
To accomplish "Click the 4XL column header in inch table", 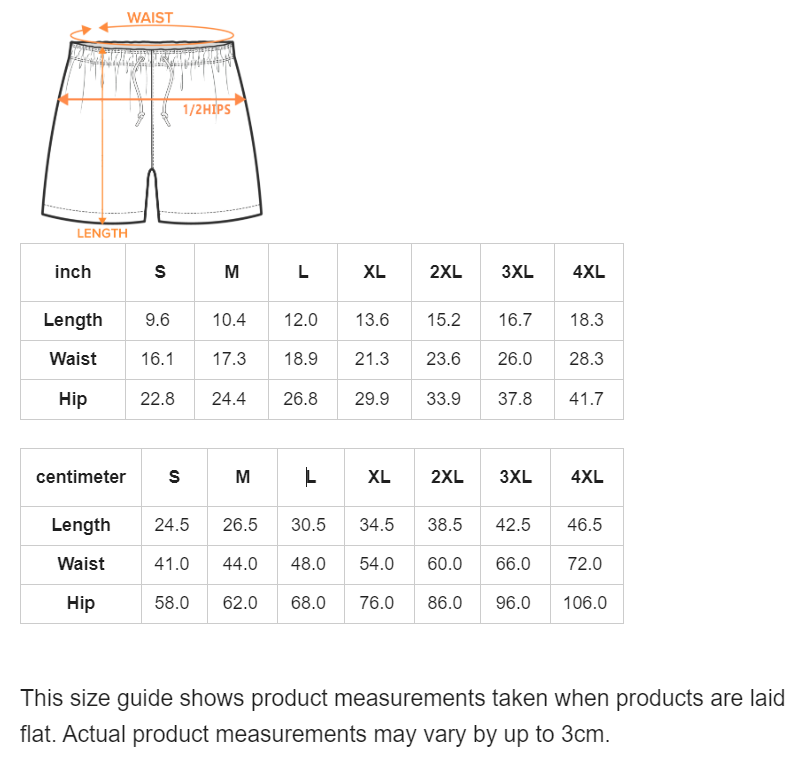I will [589, 272].
